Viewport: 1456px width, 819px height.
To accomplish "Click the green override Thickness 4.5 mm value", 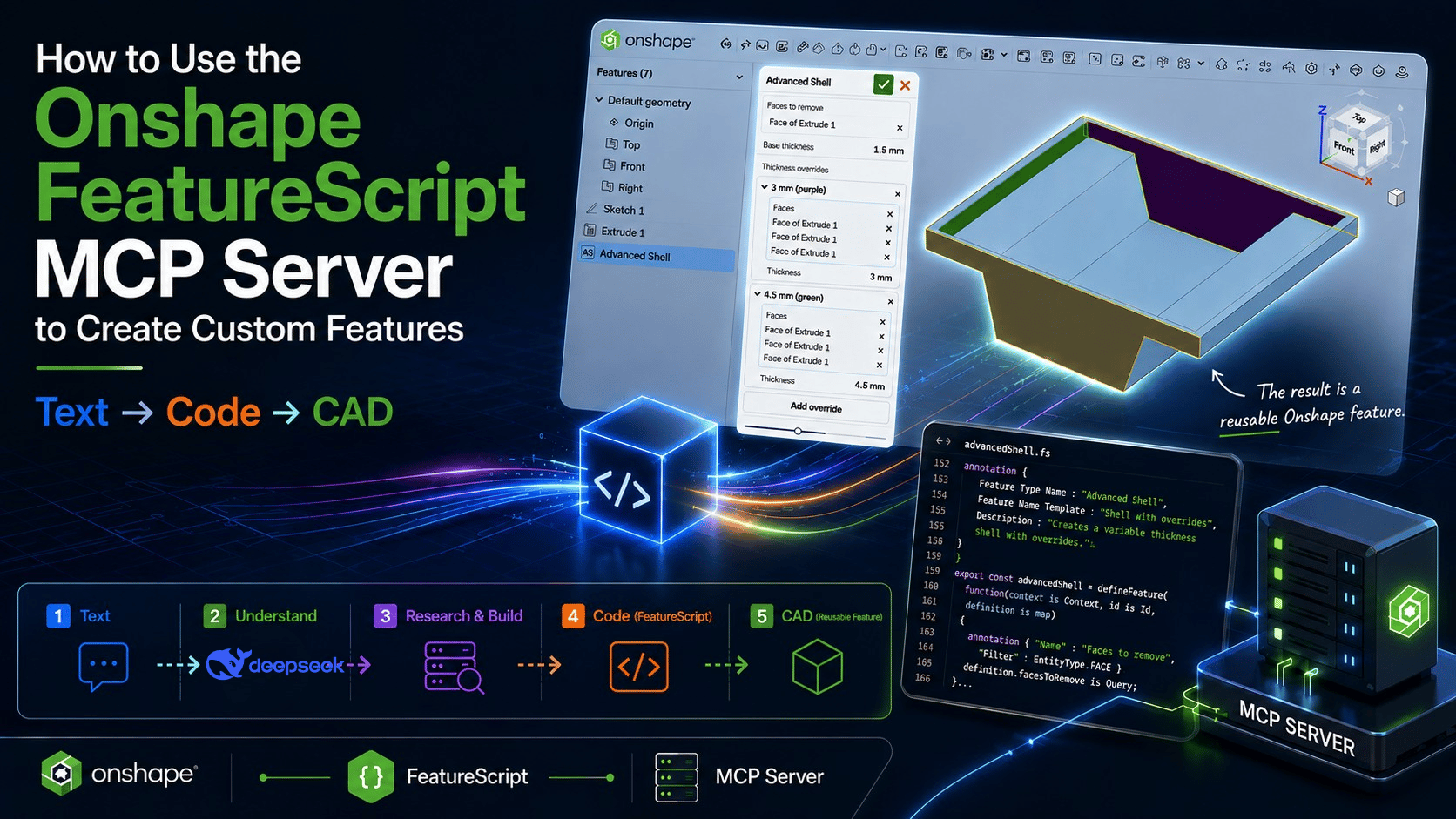I will pyautogui.click(x=869, y=386).
